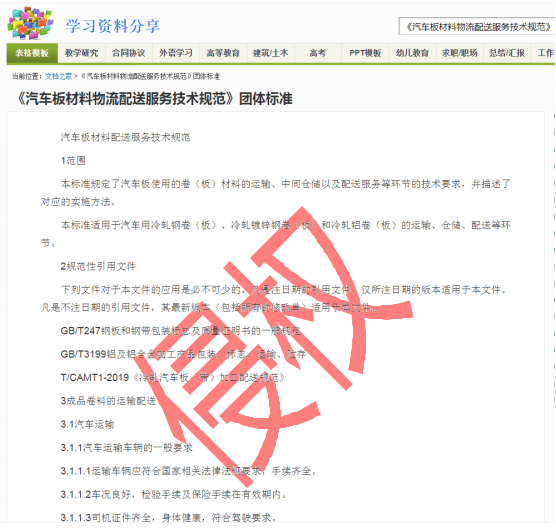This screenshot has height=530, width=556.
Task: Follow the 文档之家 breadcrumb link
Action: (x=59, y=76)
